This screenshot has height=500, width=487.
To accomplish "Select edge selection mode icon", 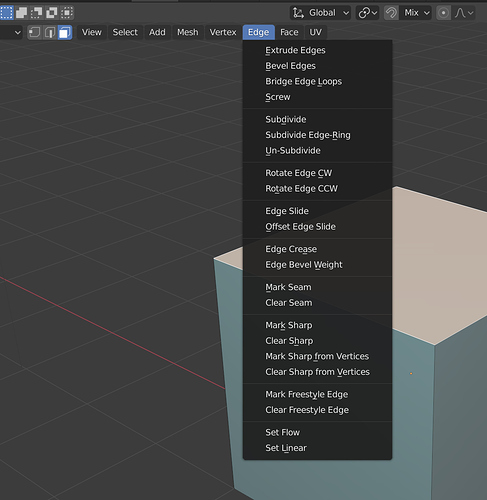I will point(50,32).
